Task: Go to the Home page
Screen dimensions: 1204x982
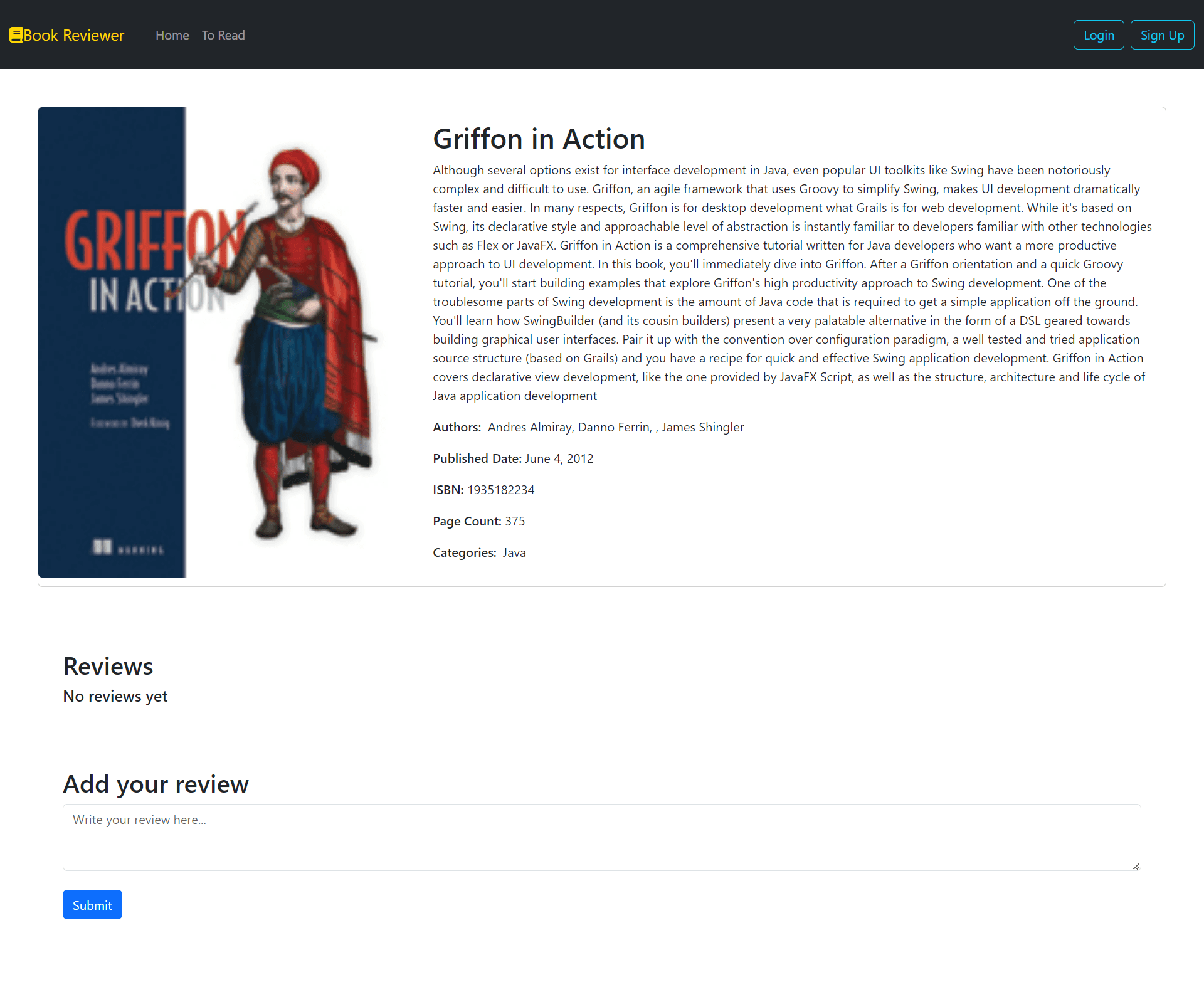Action: point(172,35)
